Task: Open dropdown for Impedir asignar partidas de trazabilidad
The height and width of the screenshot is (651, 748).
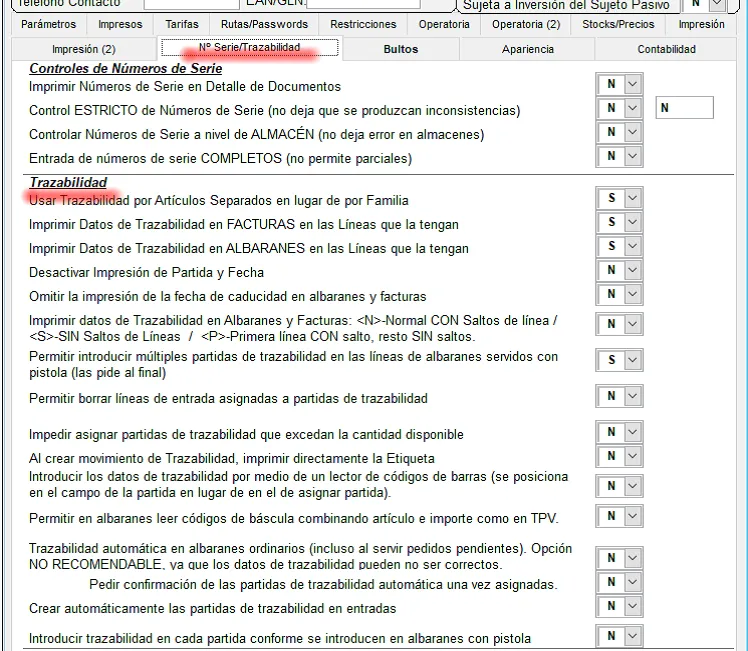Action: (632, 433)
